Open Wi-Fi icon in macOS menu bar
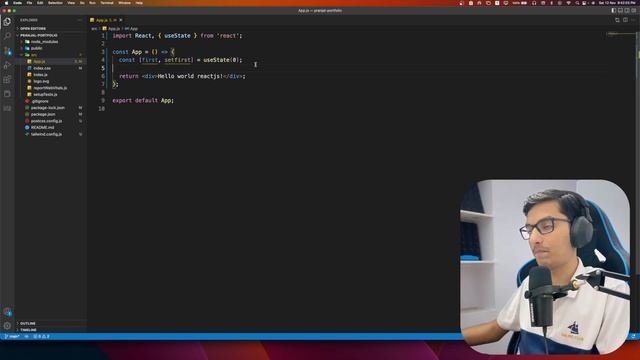 tap(568, 3)
